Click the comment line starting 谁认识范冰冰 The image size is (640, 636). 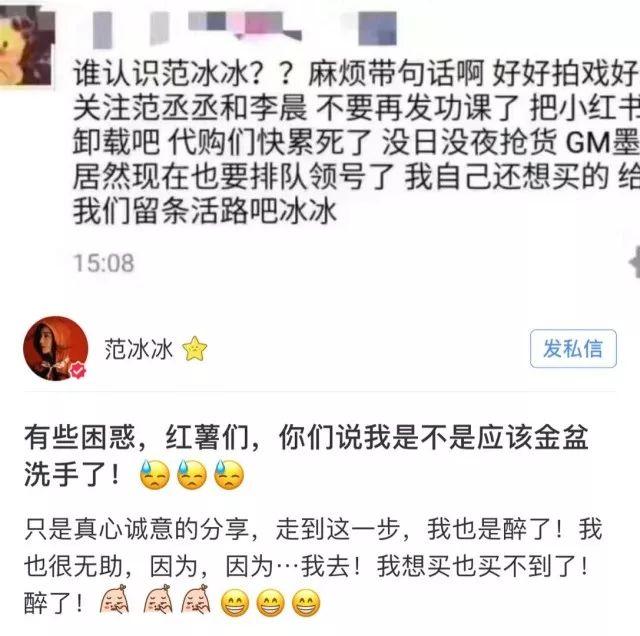click(356, 74)
